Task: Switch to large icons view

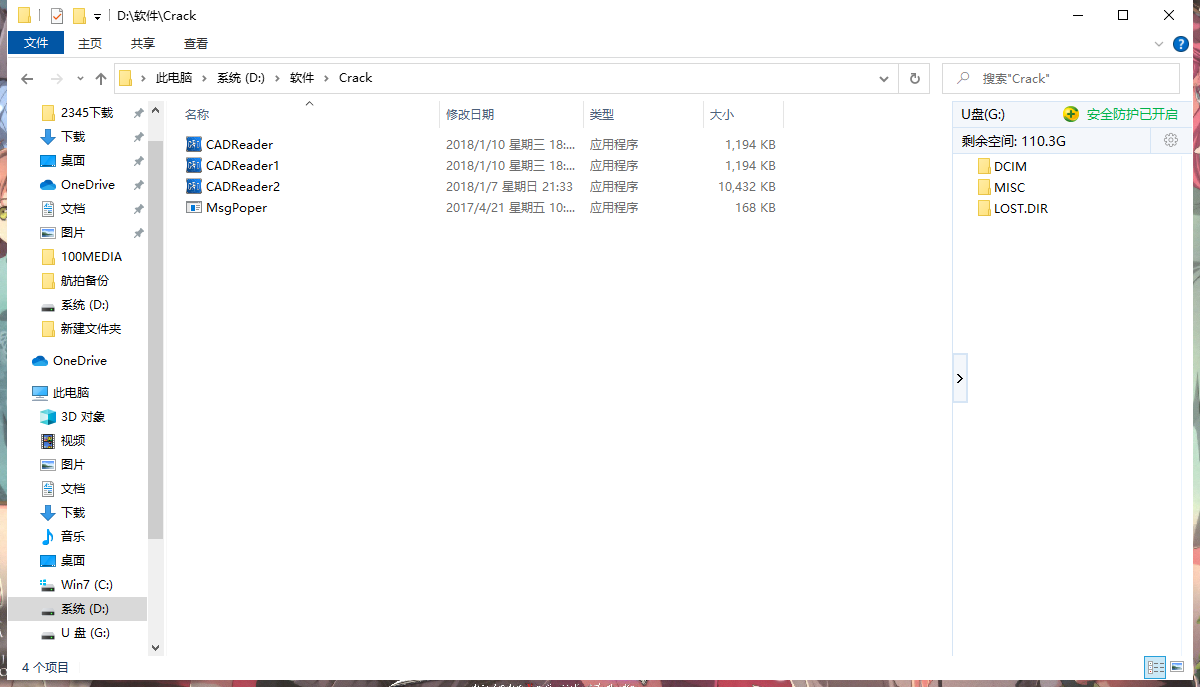Action: tap(1178, 667)
